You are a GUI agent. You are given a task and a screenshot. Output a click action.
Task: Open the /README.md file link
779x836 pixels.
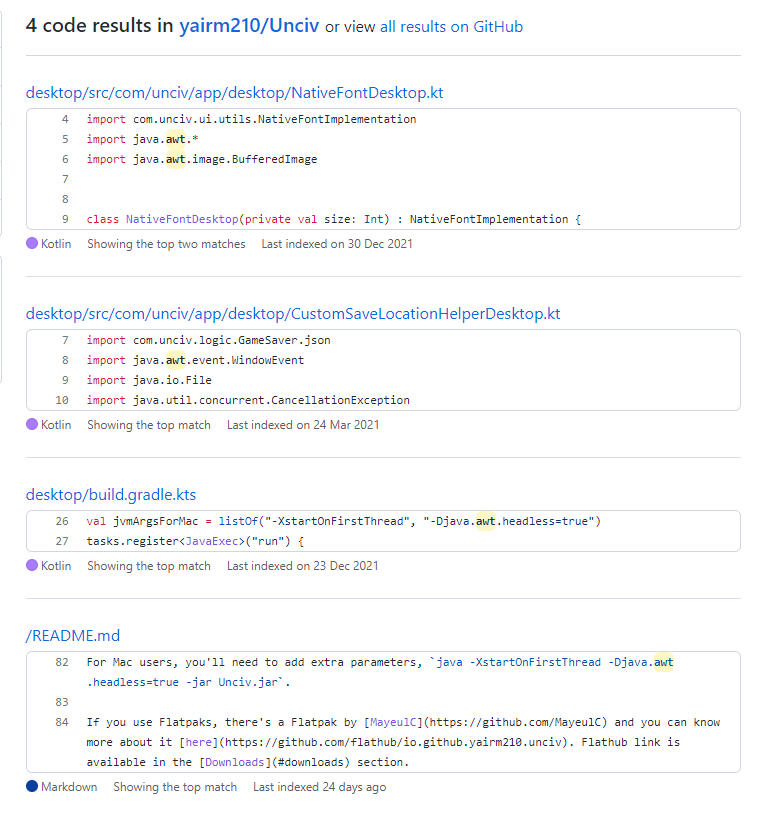coord(71,635)
